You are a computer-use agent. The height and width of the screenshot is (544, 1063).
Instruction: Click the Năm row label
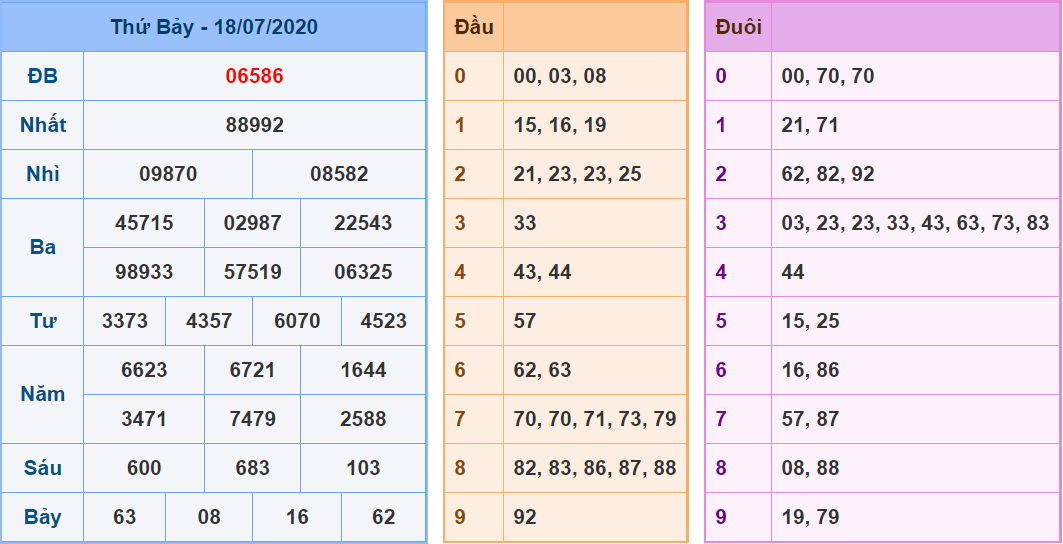(43, 394)
